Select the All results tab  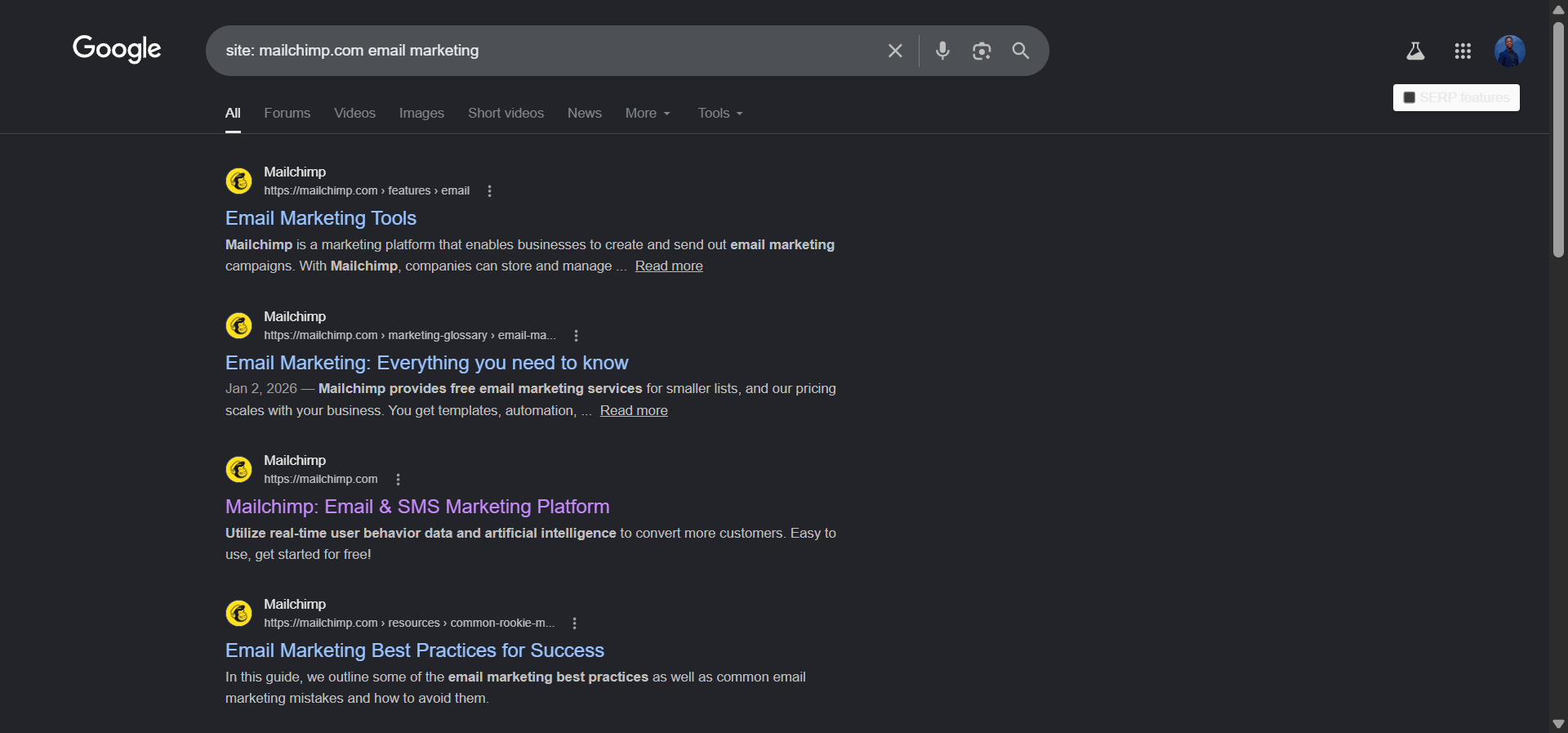pos(233,114)
